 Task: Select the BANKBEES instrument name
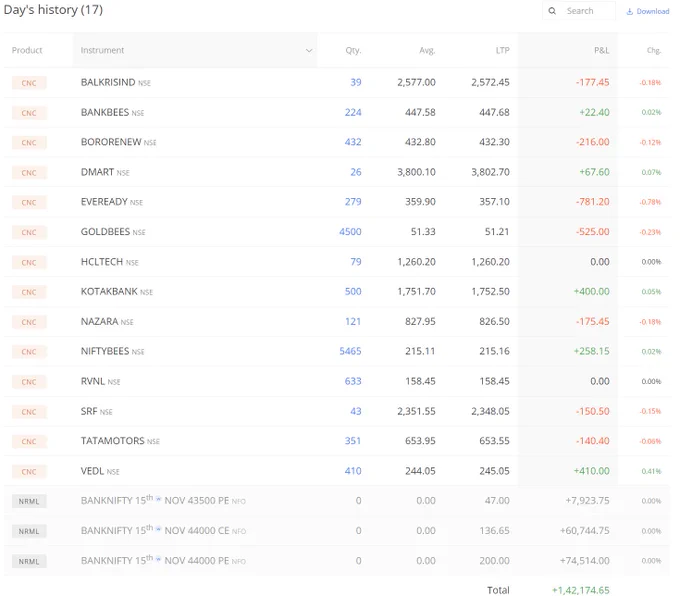[x=105, y=112]
